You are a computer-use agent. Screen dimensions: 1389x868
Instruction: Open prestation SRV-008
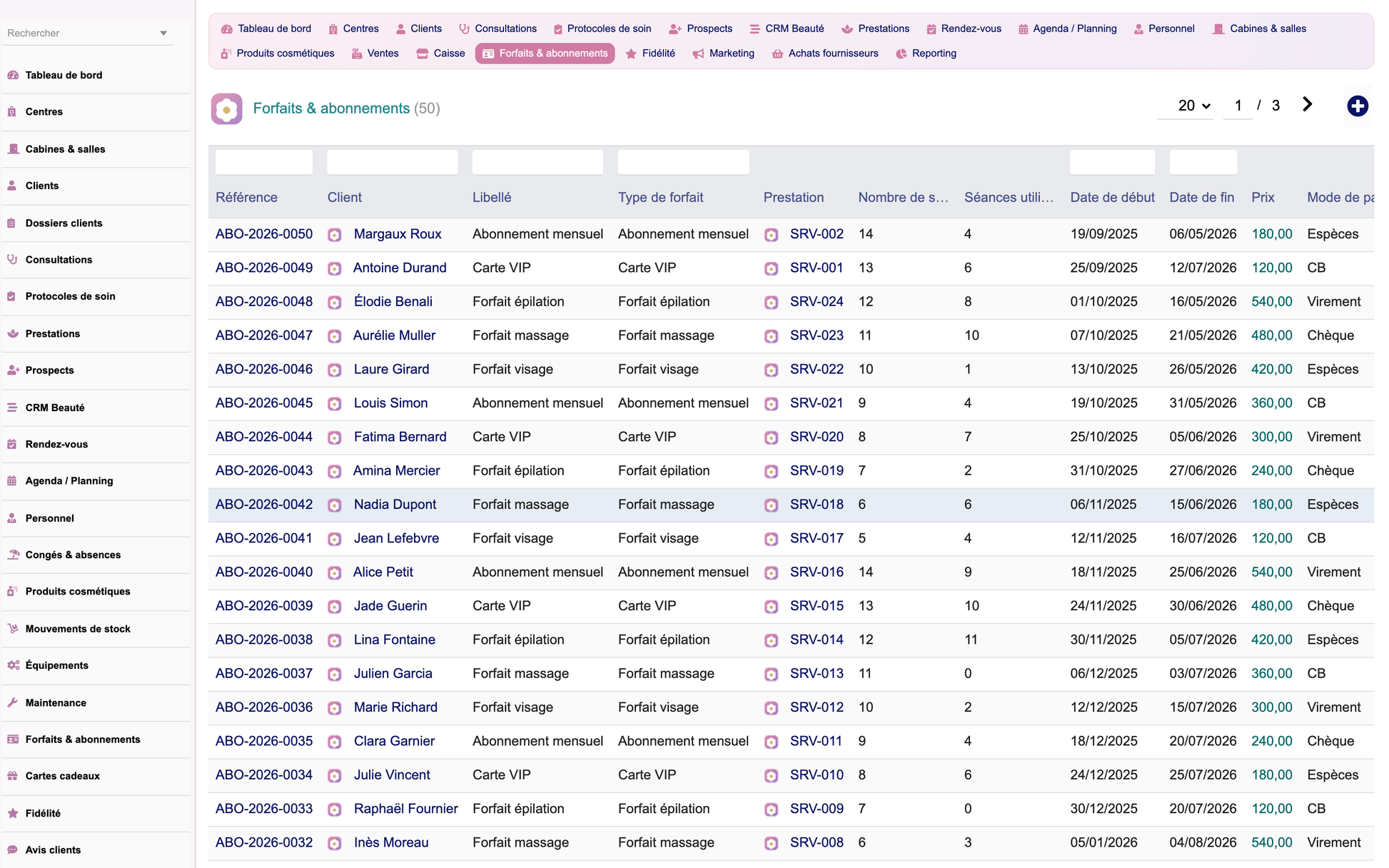pyautogui.click(x=817, y=842)
